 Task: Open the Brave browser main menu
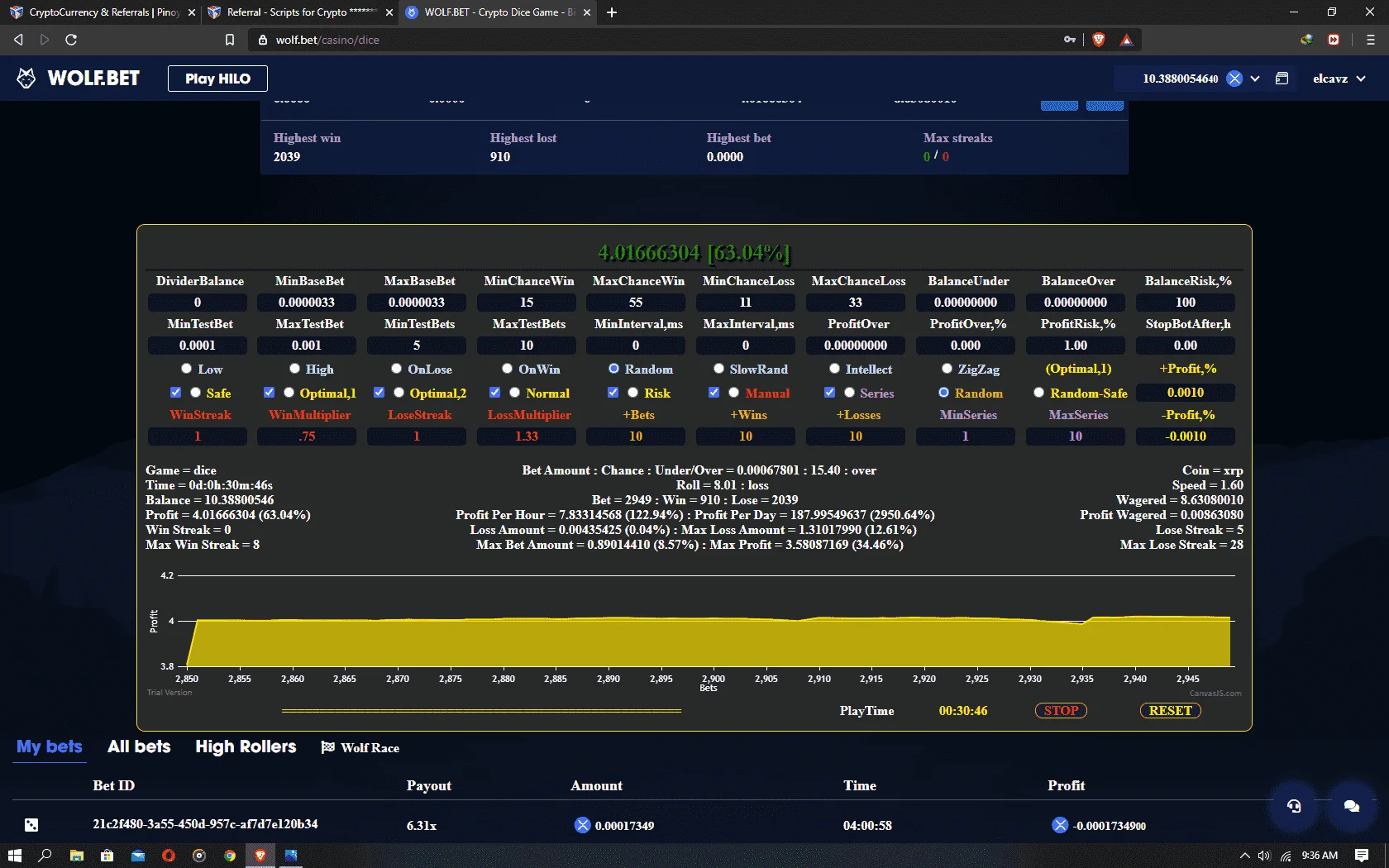(1370, 40)
